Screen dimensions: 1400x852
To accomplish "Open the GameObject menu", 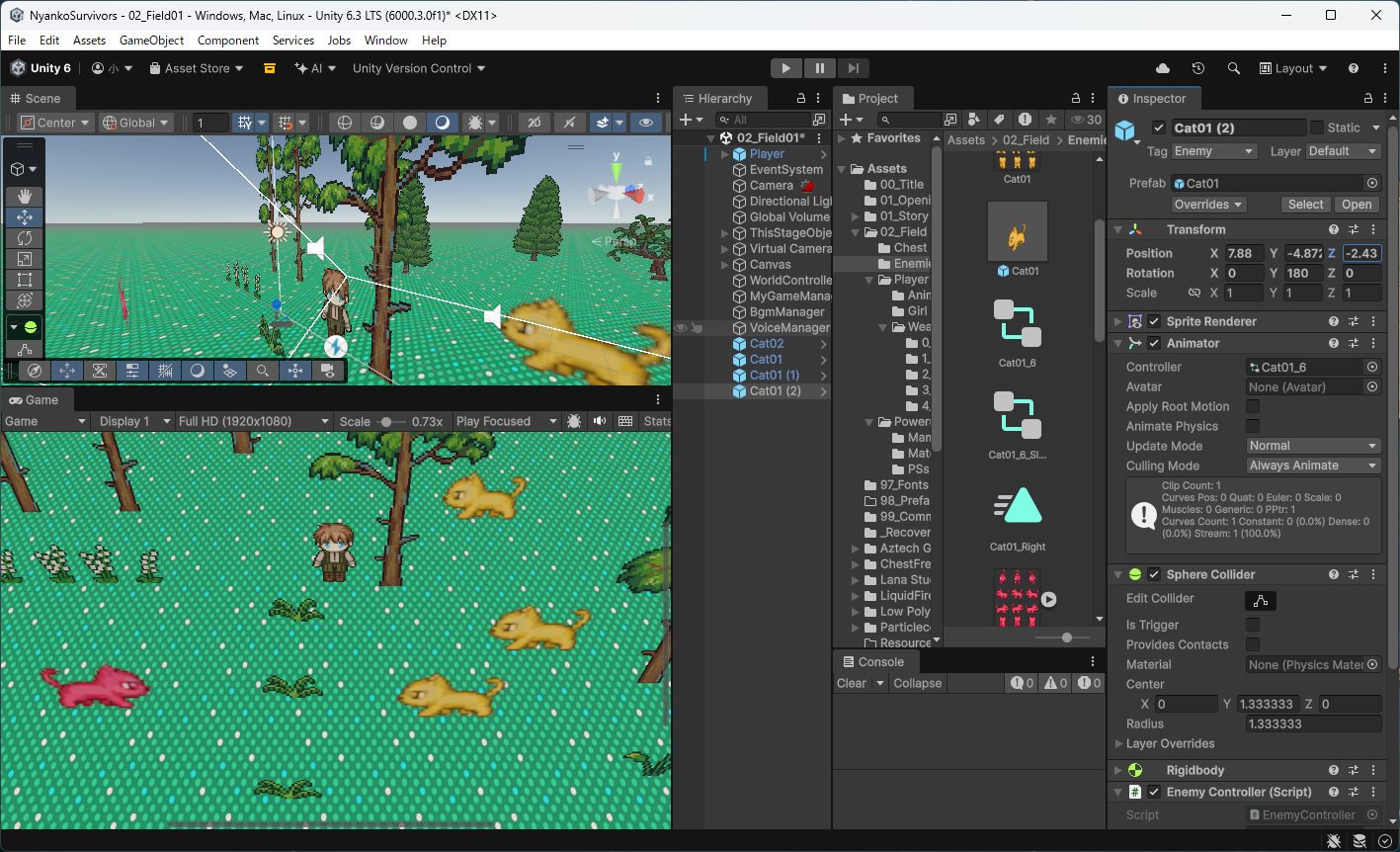I will [x=151, y=41].
